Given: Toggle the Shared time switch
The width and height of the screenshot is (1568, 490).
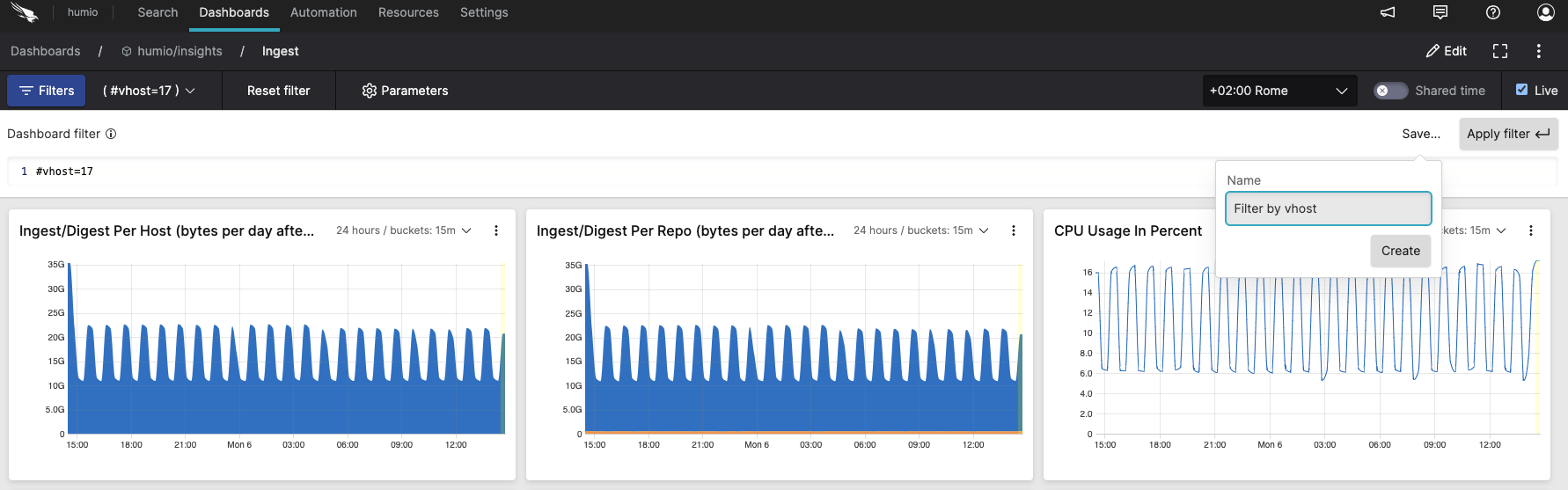Looking at the screenshot, I should pyautogui.click(x=1390, y=91).
